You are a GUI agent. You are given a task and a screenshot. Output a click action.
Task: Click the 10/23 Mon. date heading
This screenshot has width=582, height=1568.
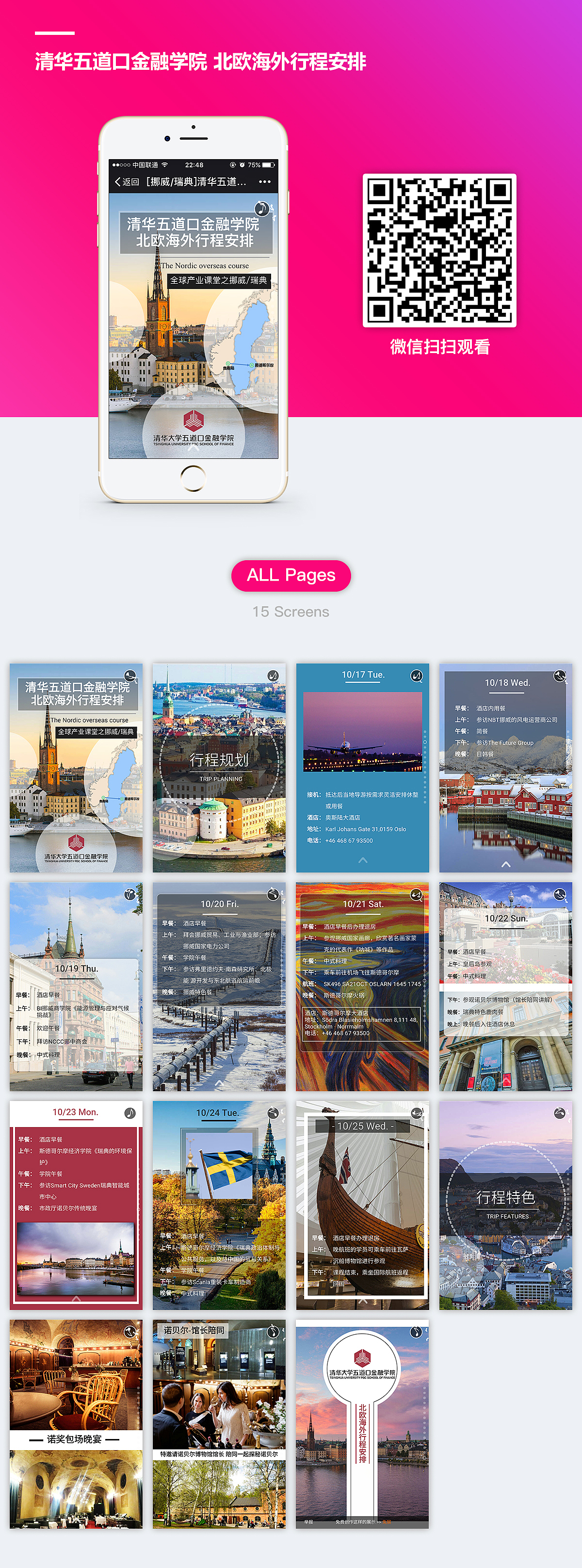pyautogui.click(x=76, y=1112)
